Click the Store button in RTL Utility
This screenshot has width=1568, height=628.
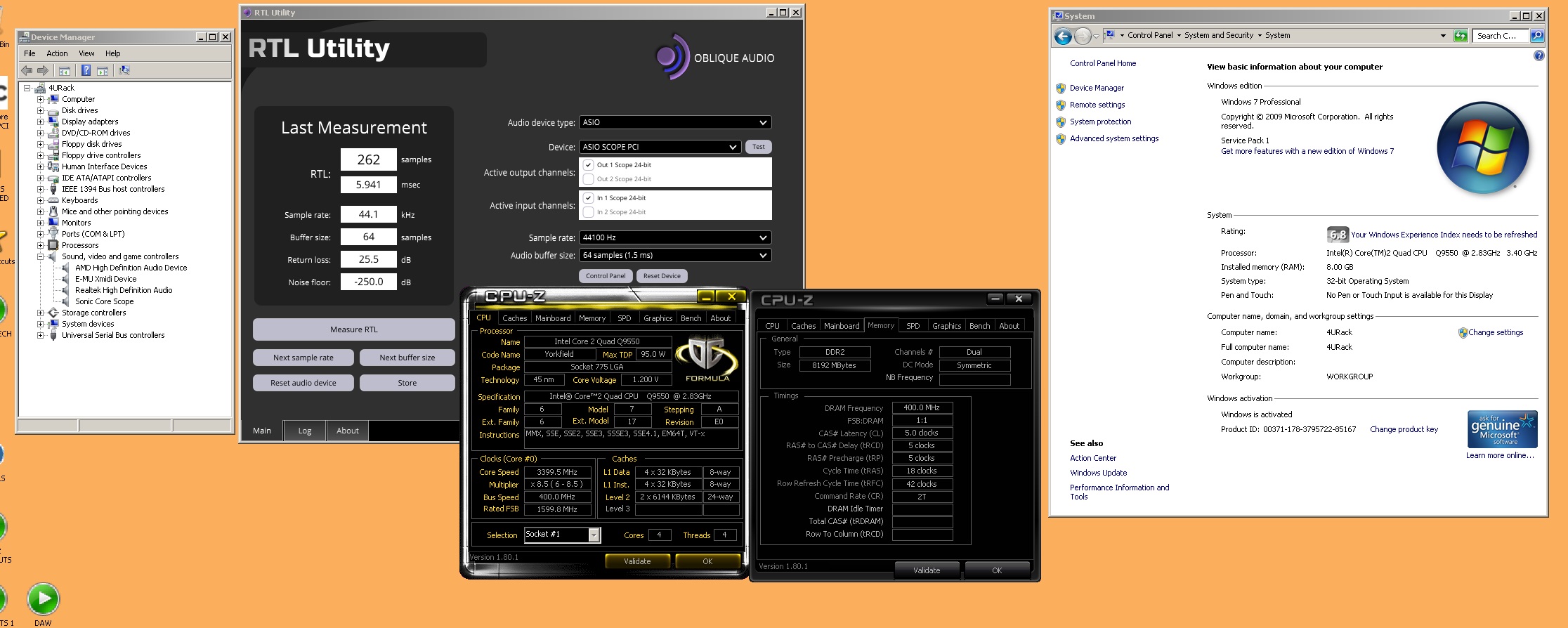(x=407, y=383)
